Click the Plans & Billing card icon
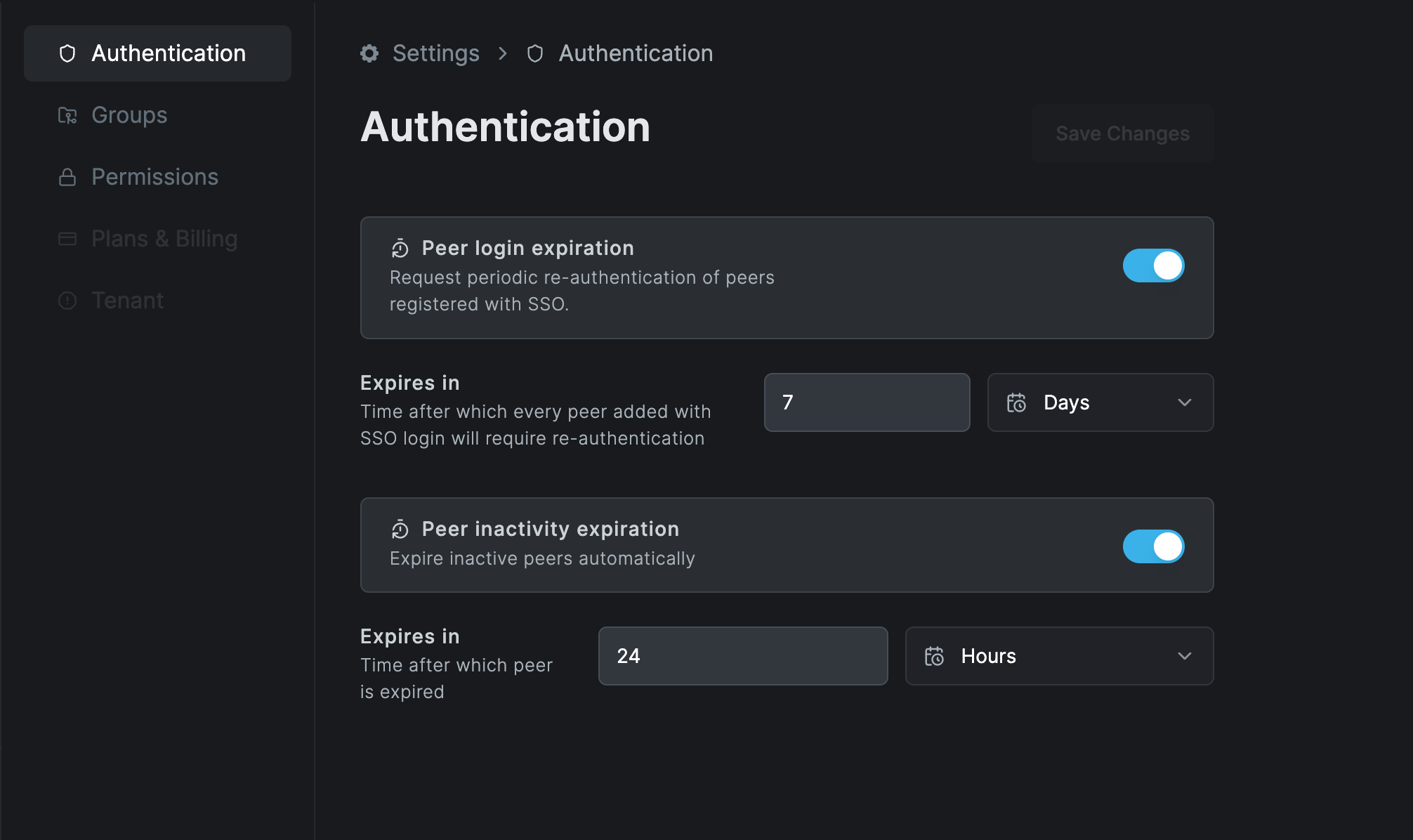 click(67, 239)
